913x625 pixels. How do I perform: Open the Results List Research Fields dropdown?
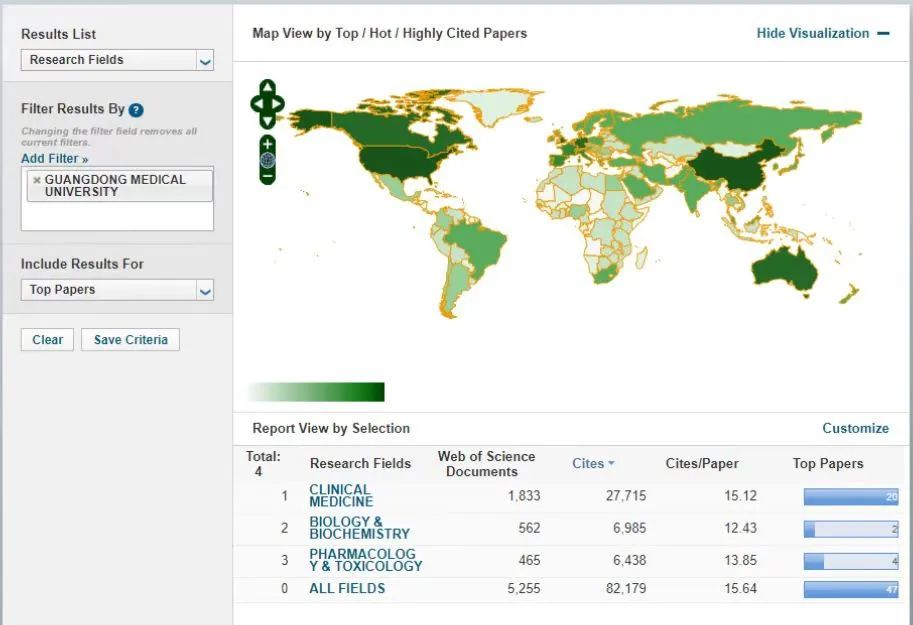[x=117, y=60]
